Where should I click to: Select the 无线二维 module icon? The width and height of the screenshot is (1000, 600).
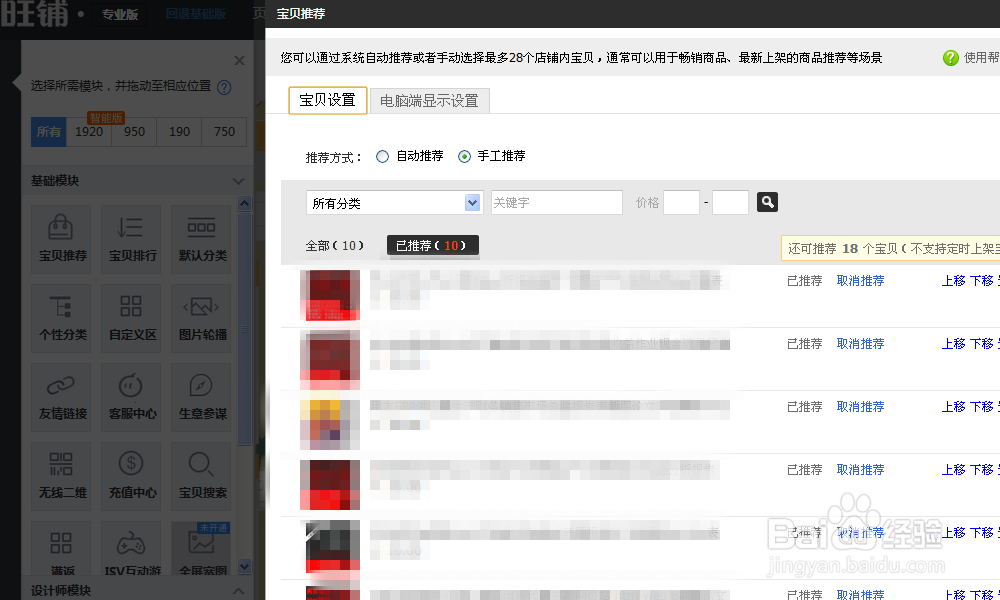point(61,476)
